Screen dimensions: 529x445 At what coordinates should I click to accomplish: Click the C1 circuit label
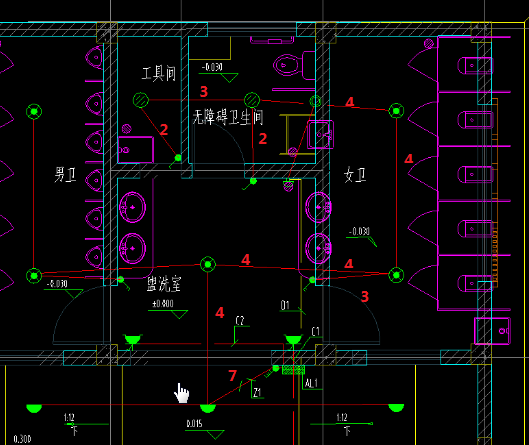(x=315, y=332)
